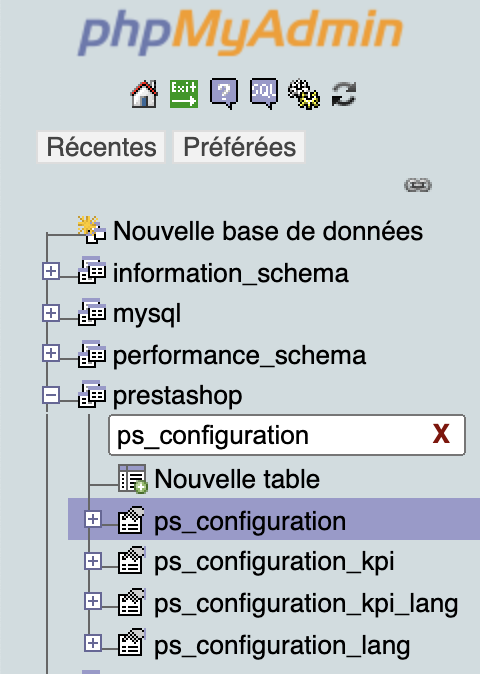Click the ps_configuration_kpi table icon
Viewport: 480px width, 674px height.
(x=131, y=561)
